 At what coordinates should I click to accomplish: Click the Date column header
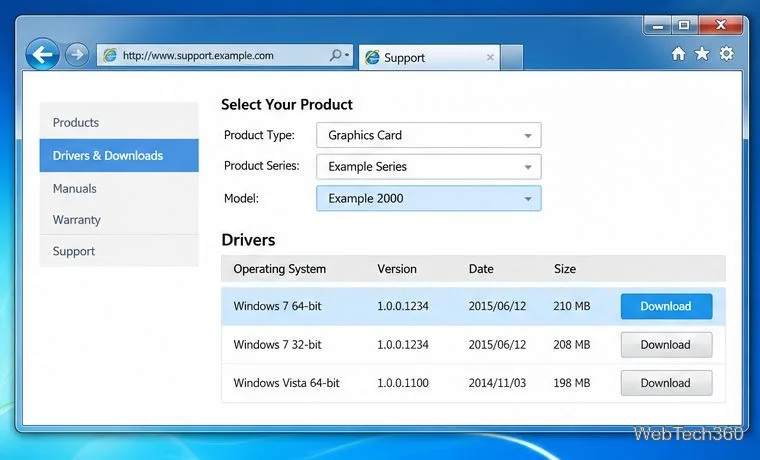[x=481, y=269]
